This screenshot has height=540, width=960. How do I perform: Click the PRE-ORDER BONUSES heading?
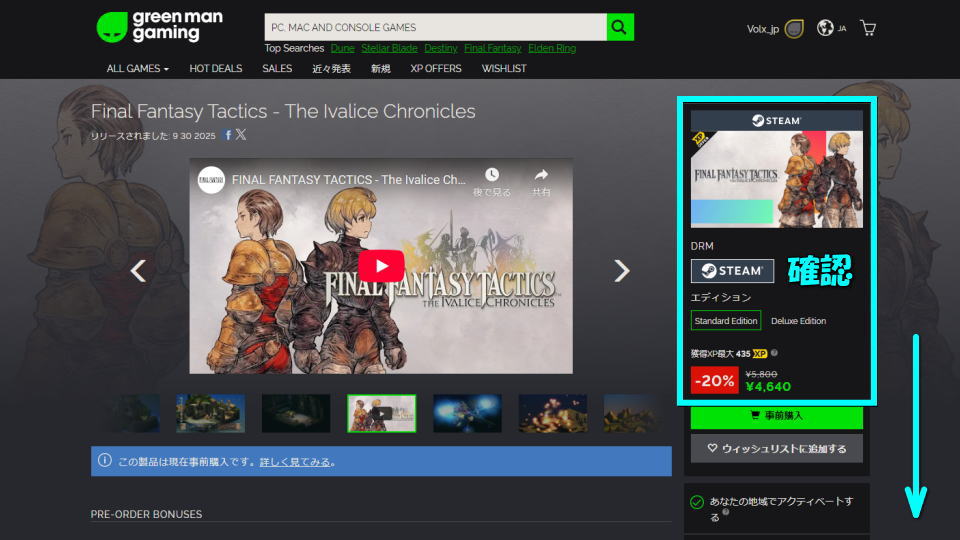(146, 514)
